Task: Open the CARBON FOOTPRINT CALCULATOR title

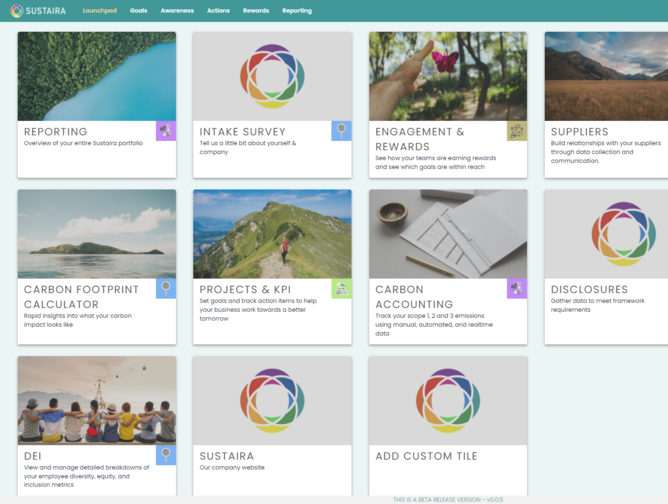Action: 81,297
